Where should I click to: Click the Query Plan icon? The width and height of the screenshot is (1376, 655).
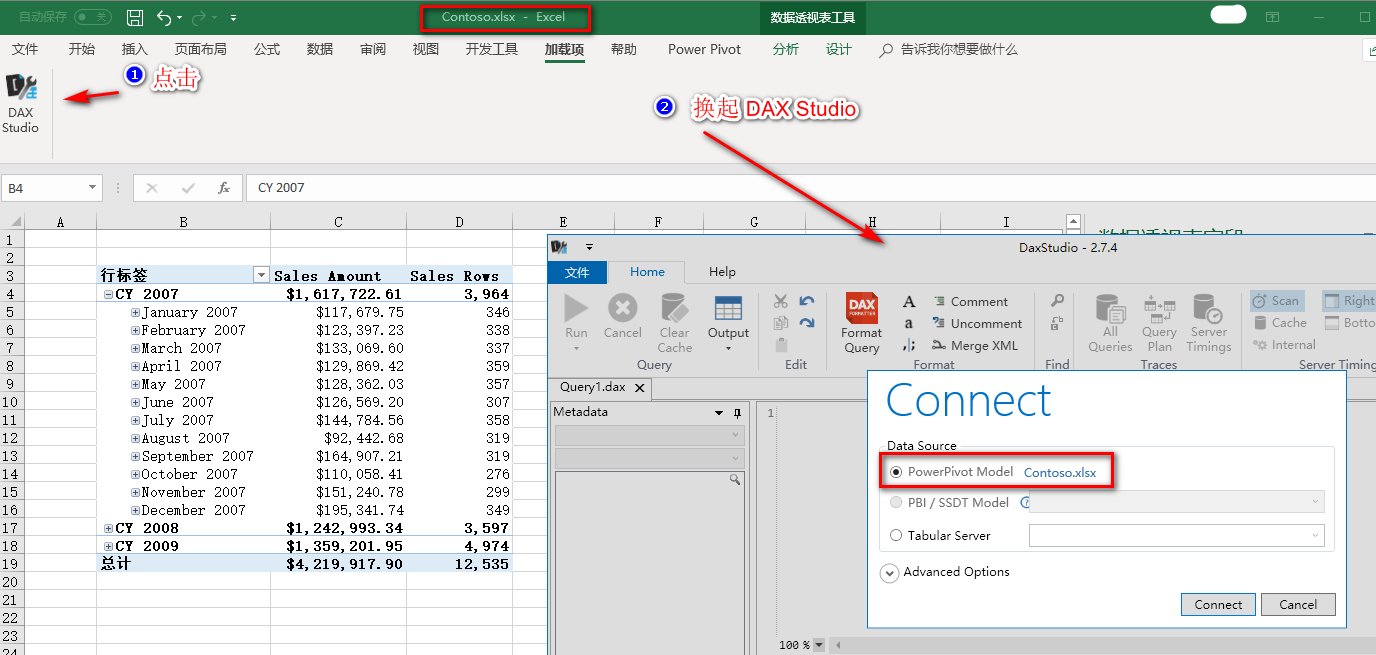[1159, 309]
